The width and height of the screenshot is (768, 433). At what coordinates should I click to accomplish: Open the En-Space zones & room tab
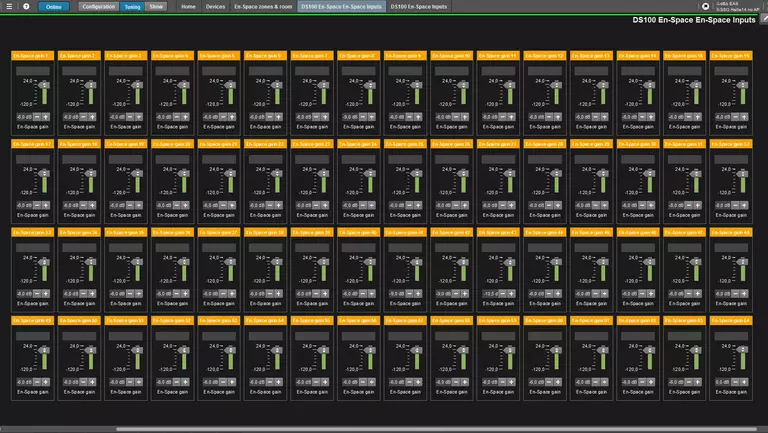263,7
